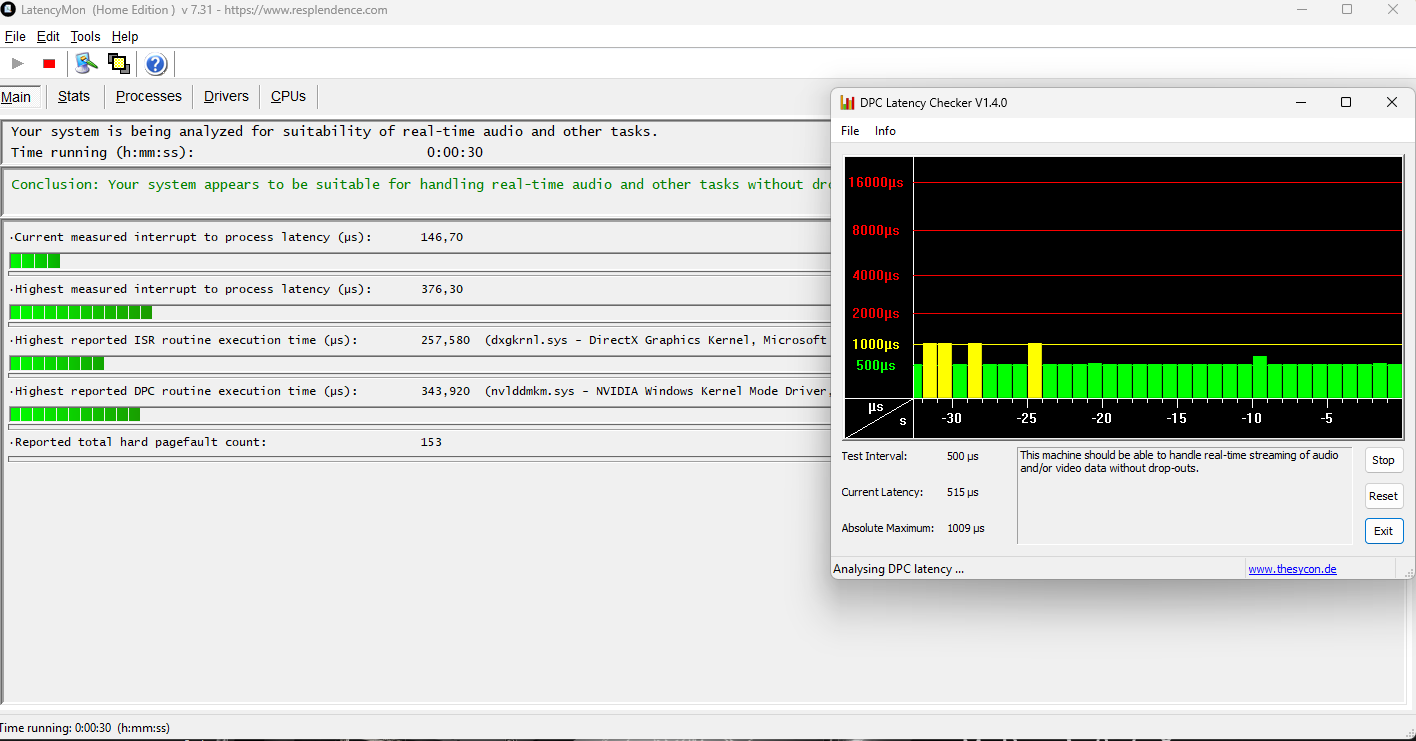Click the DPC Latency Checker title bar icon

[847, 103]
